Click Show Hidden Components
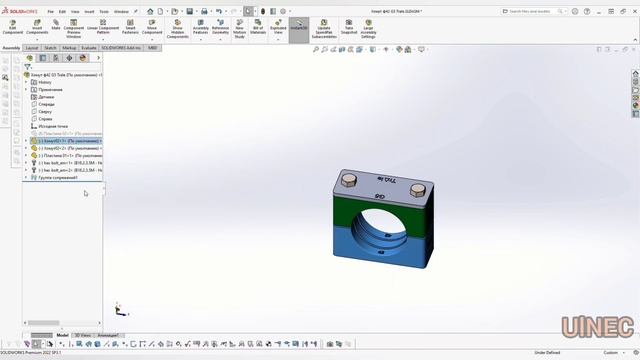The image size is (640, 360). pos(178,29)
